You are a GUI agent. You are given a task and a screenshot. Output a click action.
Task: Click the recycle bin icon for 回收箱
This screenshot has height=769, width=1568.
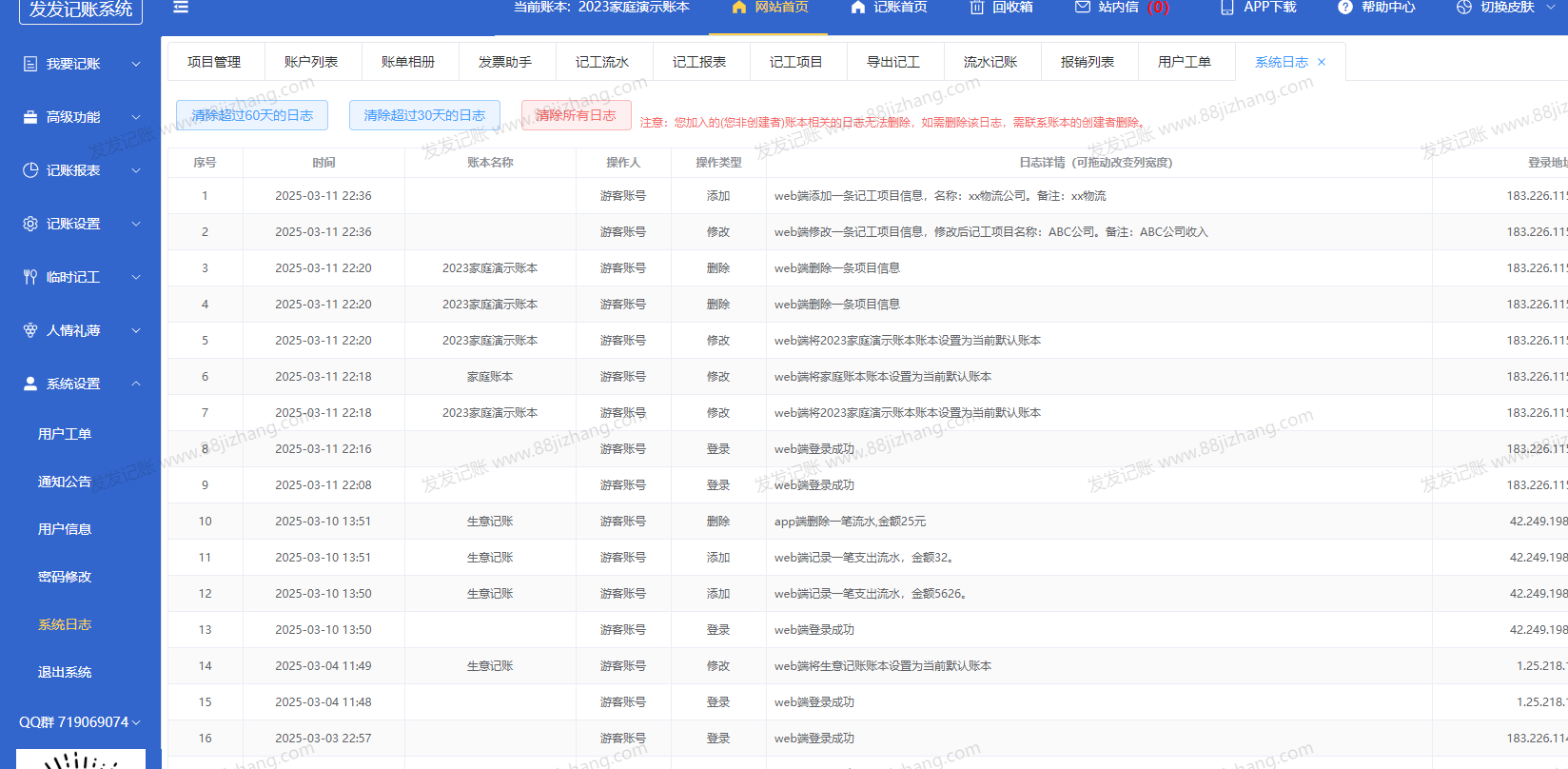977,7
